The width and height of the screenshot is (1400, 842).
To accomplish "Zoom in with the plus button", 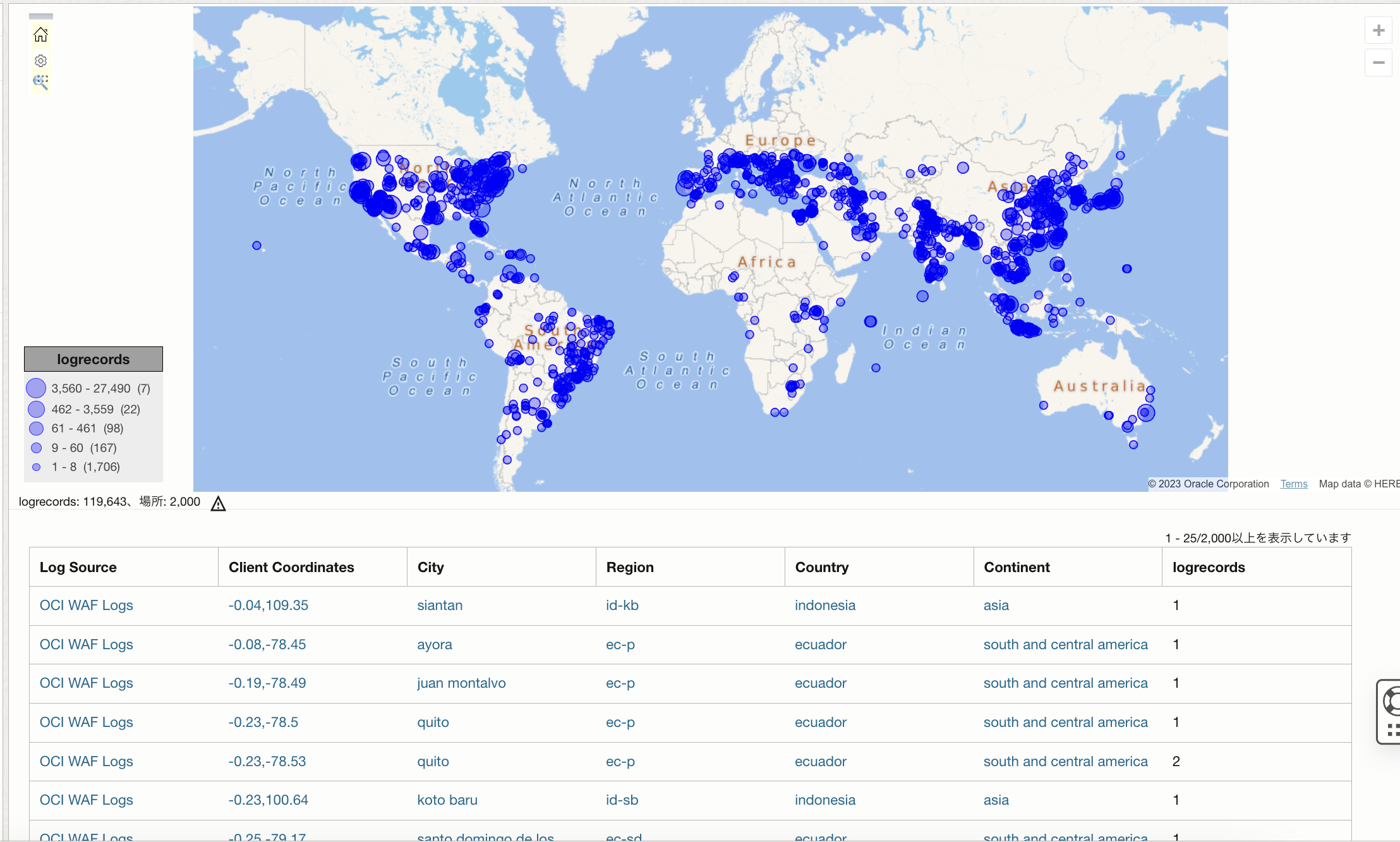I will coord(1379,30).
